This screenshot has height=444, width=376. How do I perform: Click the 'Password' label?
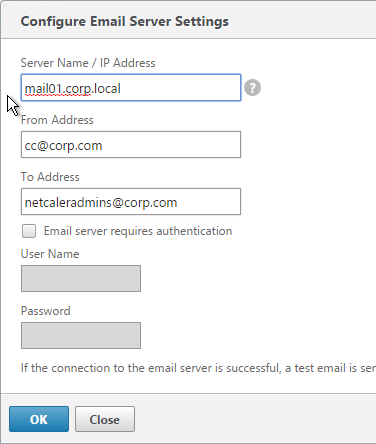(x=46, y=311)
